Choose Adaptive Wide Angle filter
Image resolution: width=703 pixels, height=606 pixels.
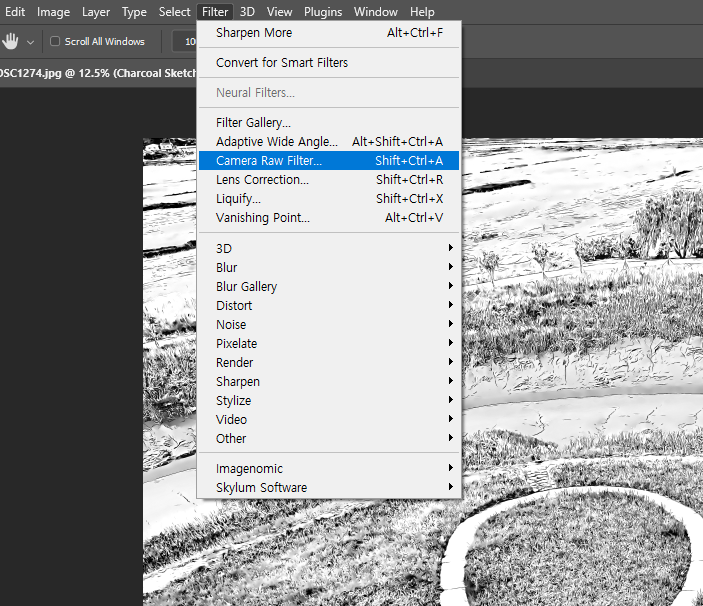coord(329,142)
